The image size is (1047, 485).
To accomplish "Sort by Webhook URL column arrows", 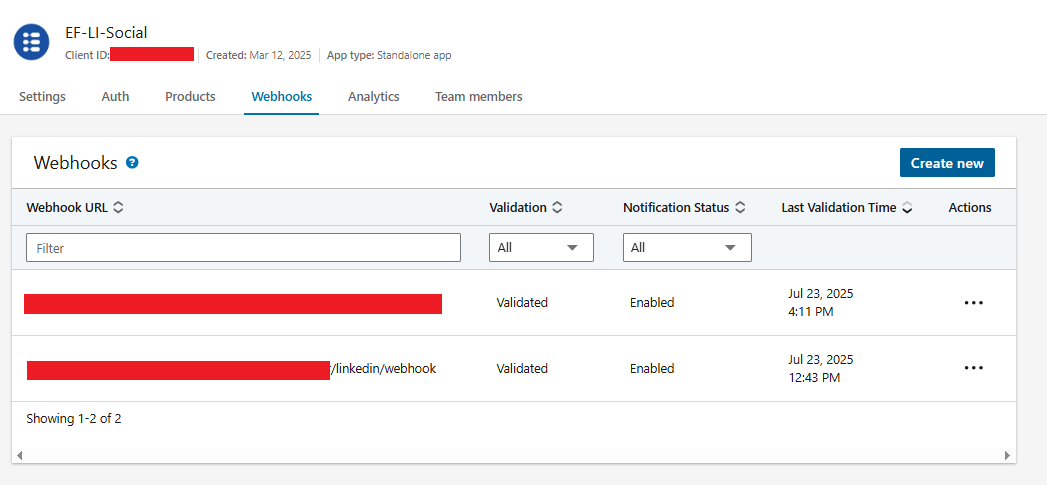I will [118, 208].
